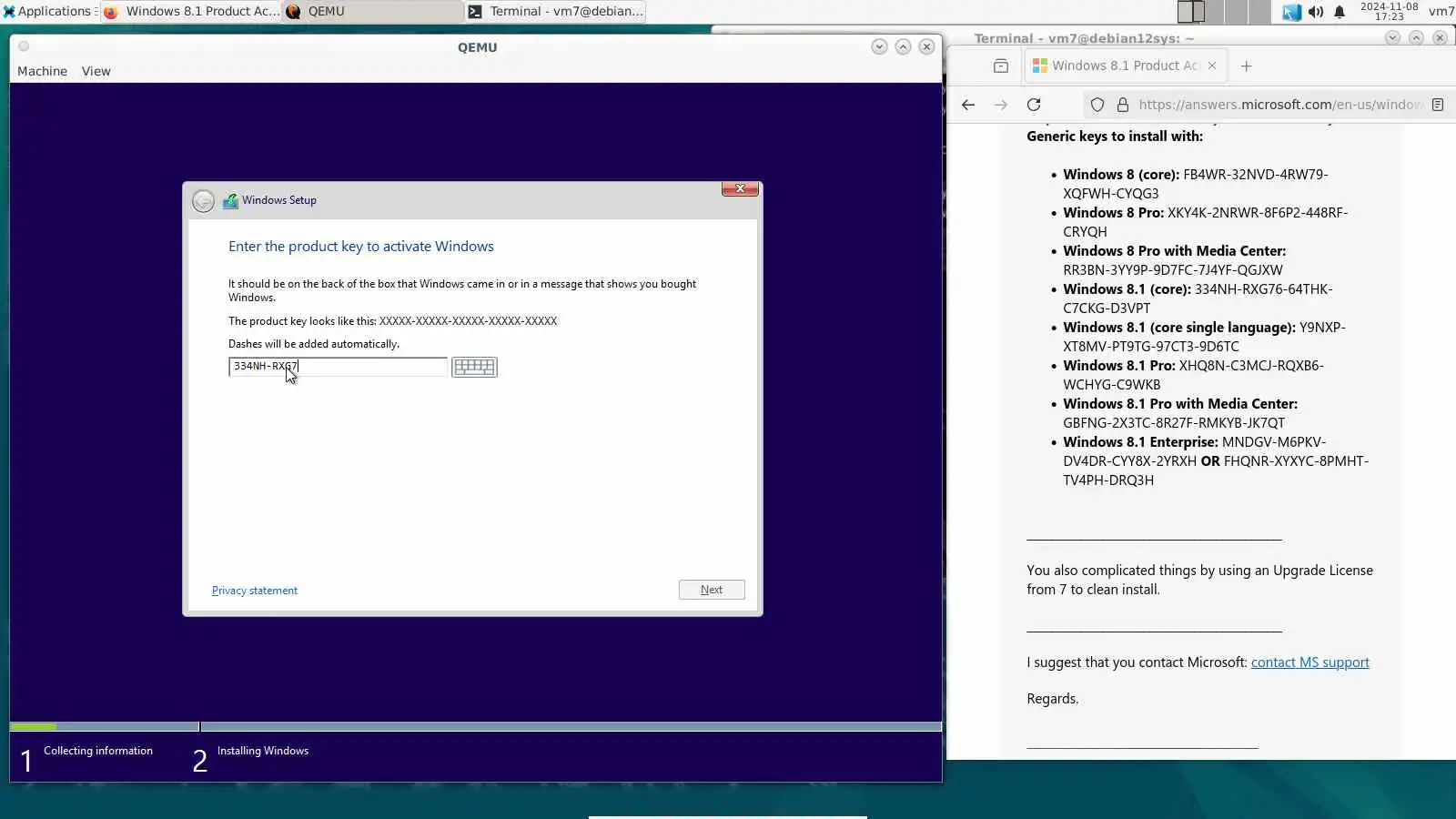Open the QEMU View menu
The image size is (1456, 819).
pos(96,71)
